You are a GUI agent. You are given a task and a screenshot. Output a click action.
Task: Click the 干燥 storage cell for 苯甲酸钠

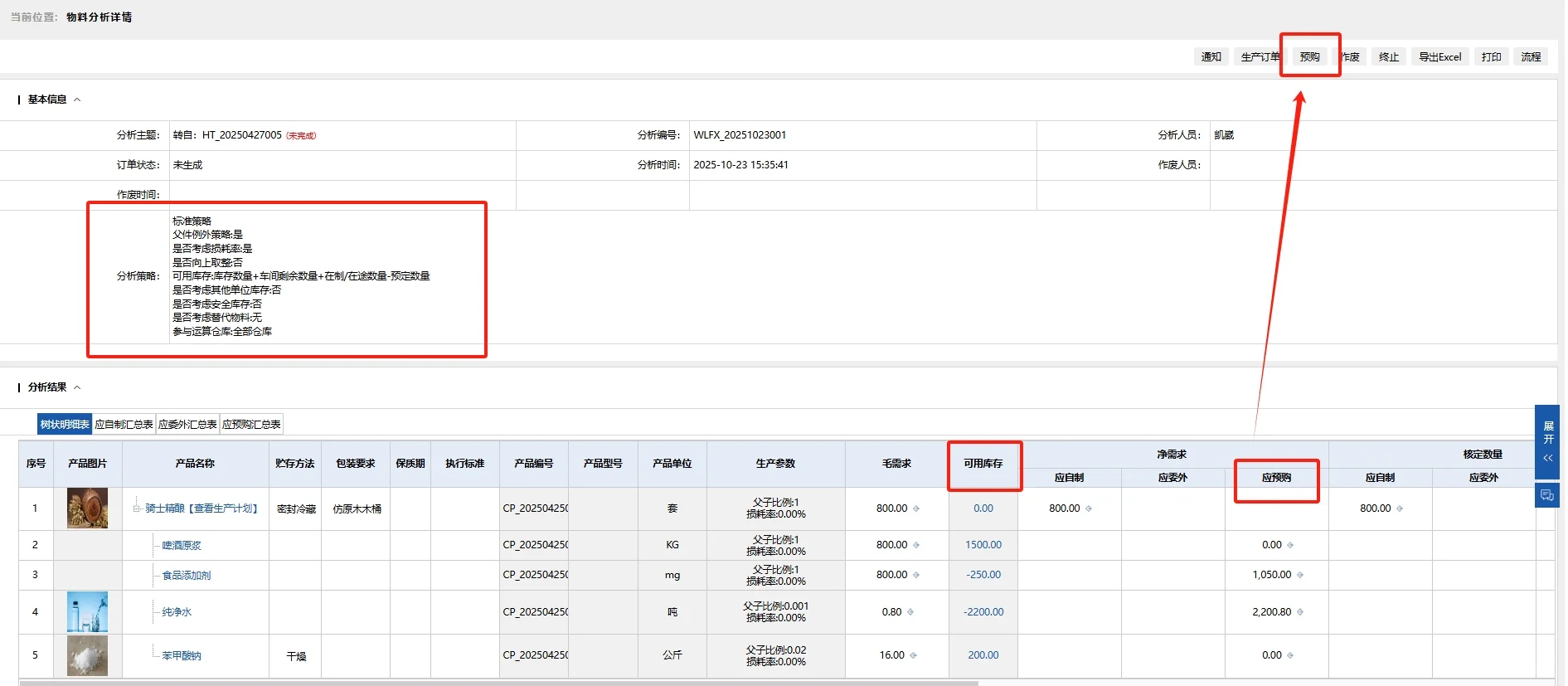(x=296, y=656)
